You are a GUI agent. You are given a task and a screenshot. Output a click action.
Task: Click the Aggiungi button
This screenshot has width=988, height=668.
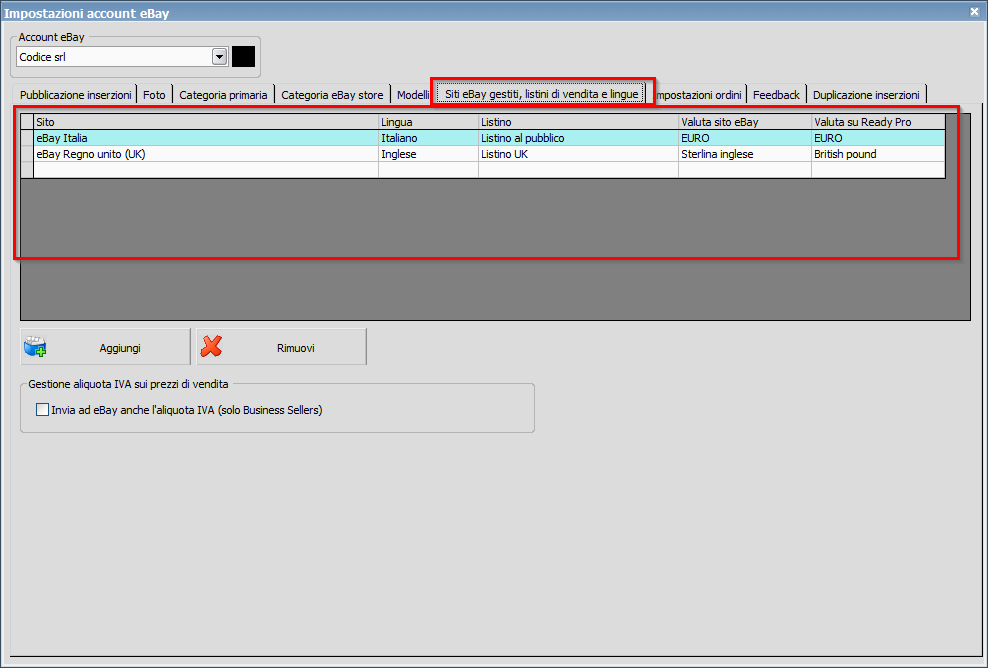point(105,347)
